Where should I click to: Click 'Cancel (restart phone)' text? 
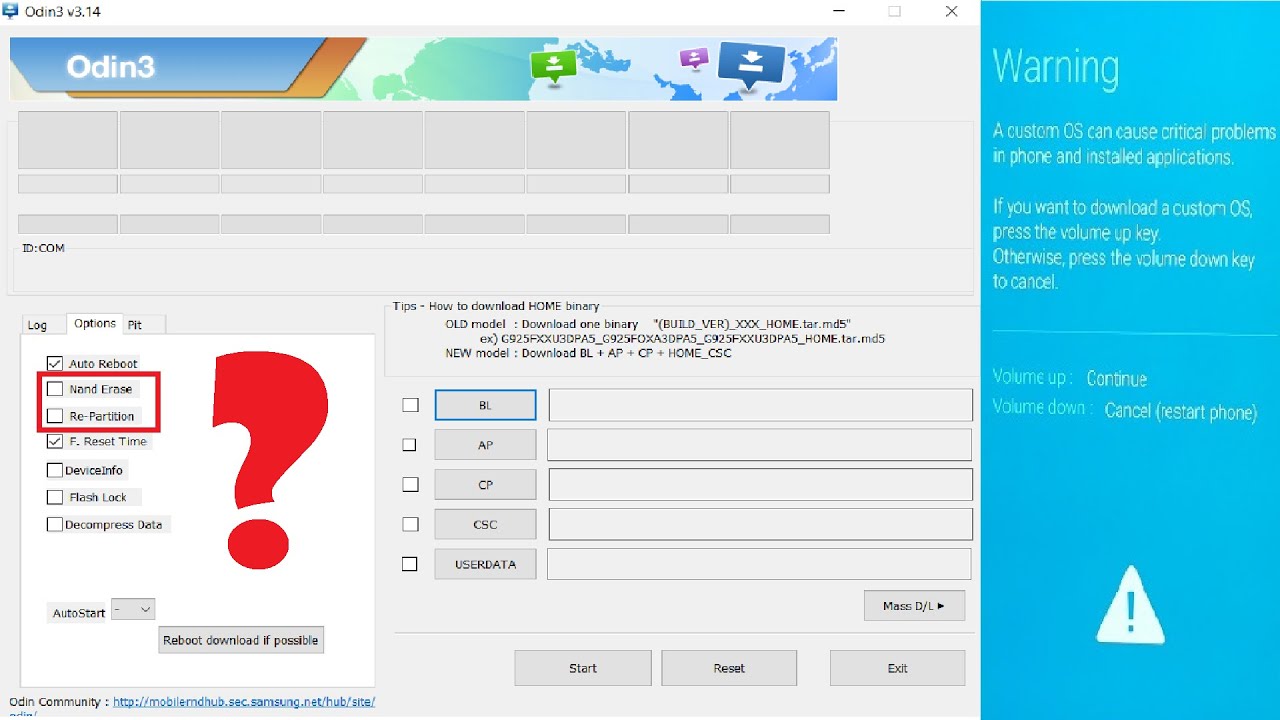pyautogui.click(x=1180, y=411)
